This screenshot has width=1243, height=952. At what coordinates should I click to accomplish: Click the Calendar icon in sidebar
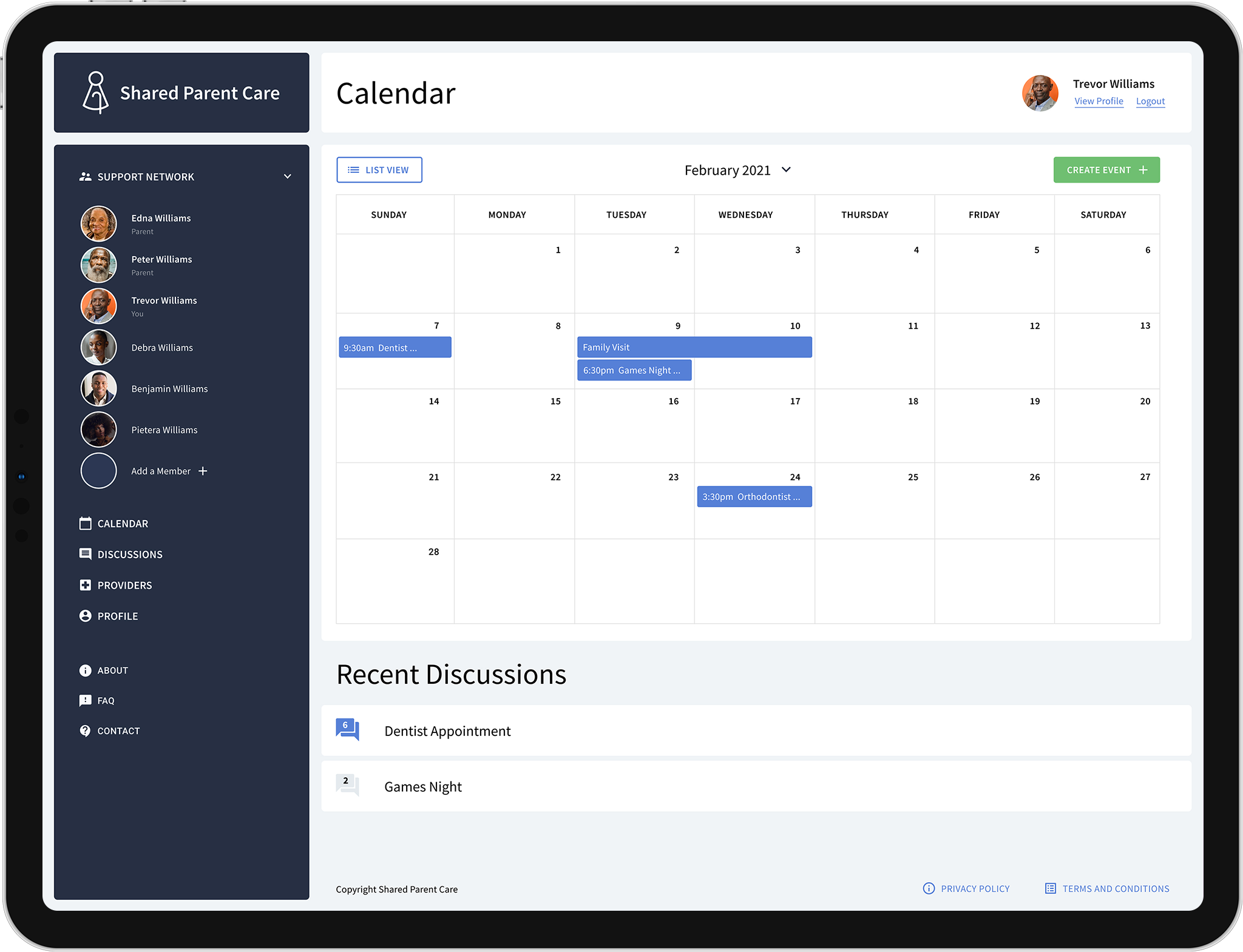click(x=85, y=522)
